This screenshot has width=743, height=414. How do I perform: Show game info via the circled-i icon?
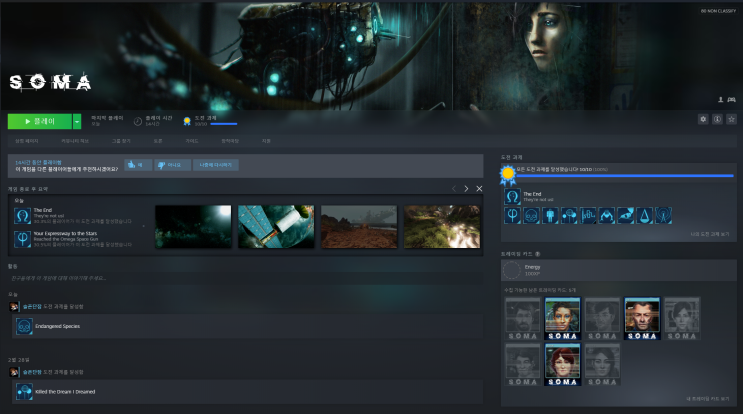coord(717,119)
